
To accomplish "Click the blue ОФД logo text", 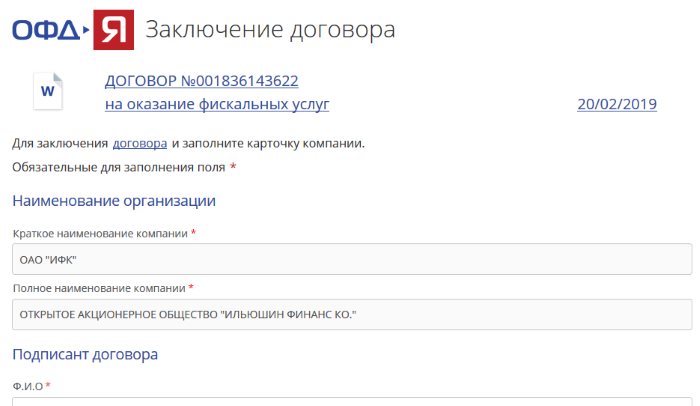I will (46, 30).
